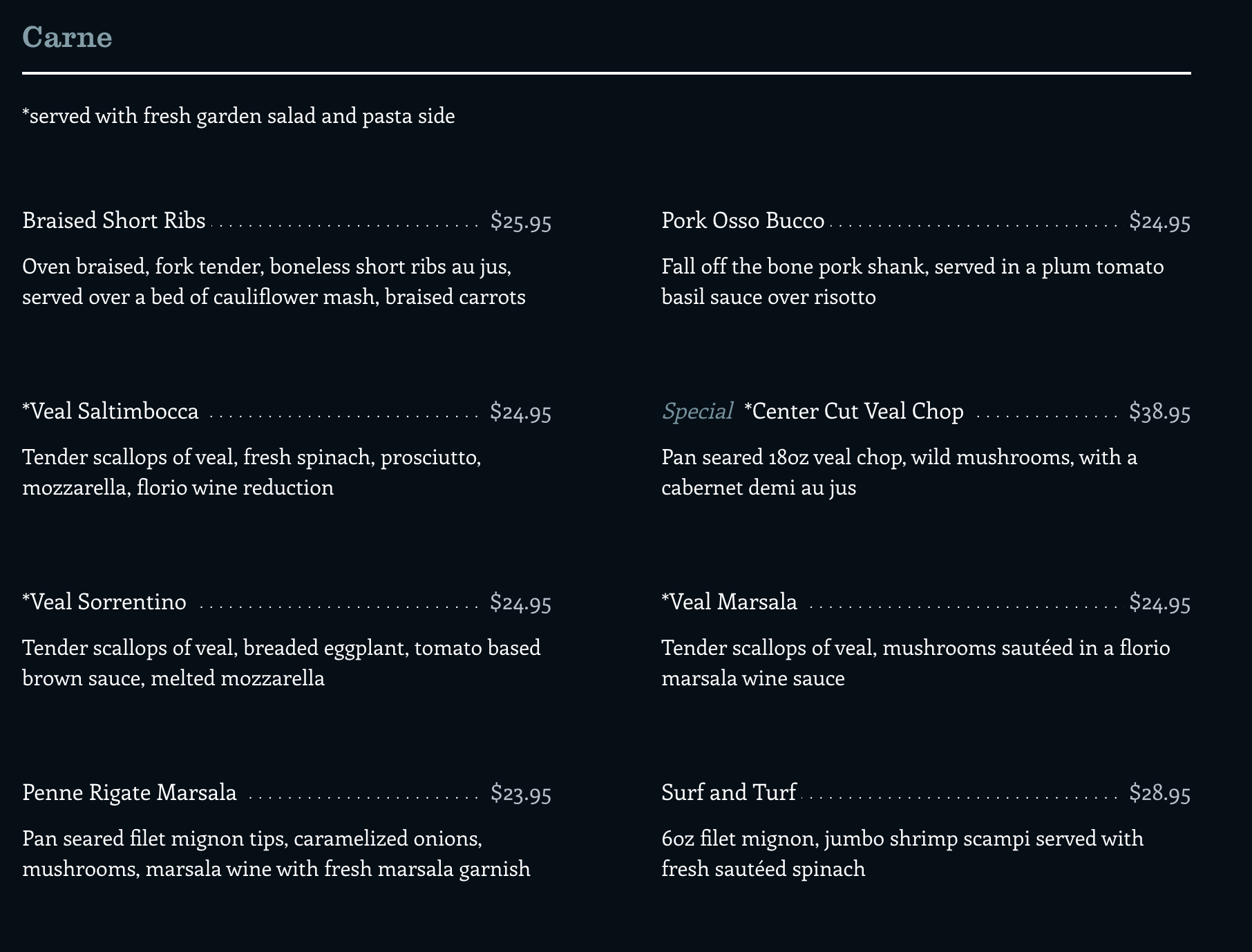Image resolution: width=1252 pixels, height=952 pixels.
Task: Open the Pork Osso Bucco menu item
Action: [x=743, y=220]
